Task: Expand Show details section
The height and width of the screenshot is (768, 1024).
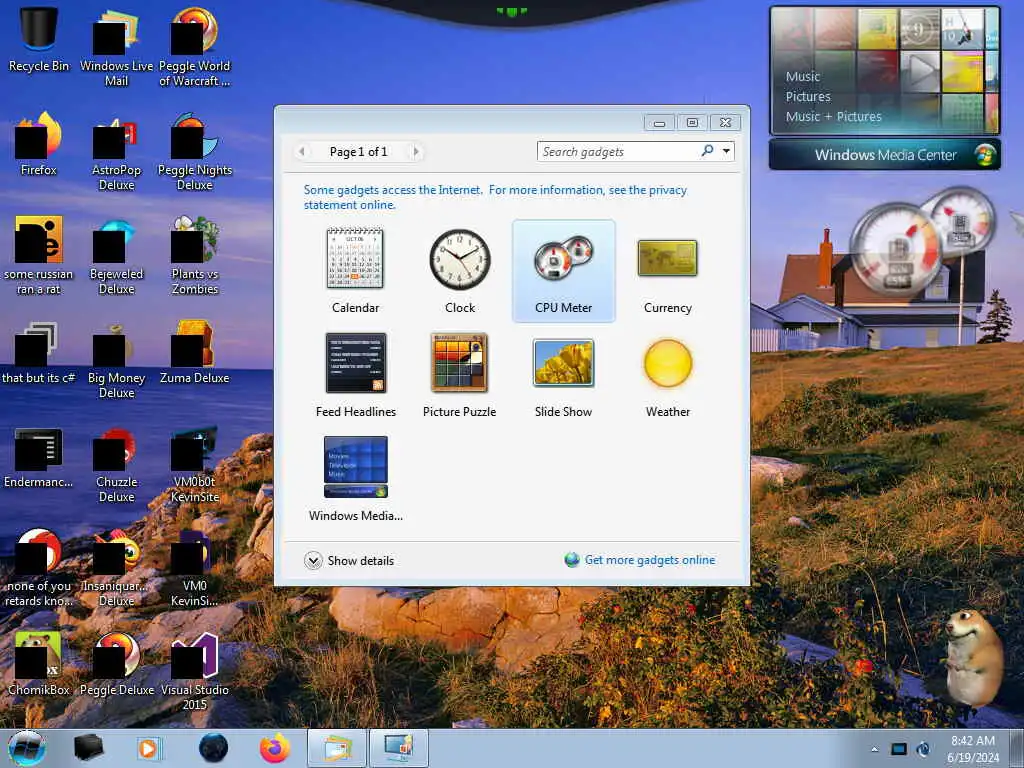Action: click(349, 560)
